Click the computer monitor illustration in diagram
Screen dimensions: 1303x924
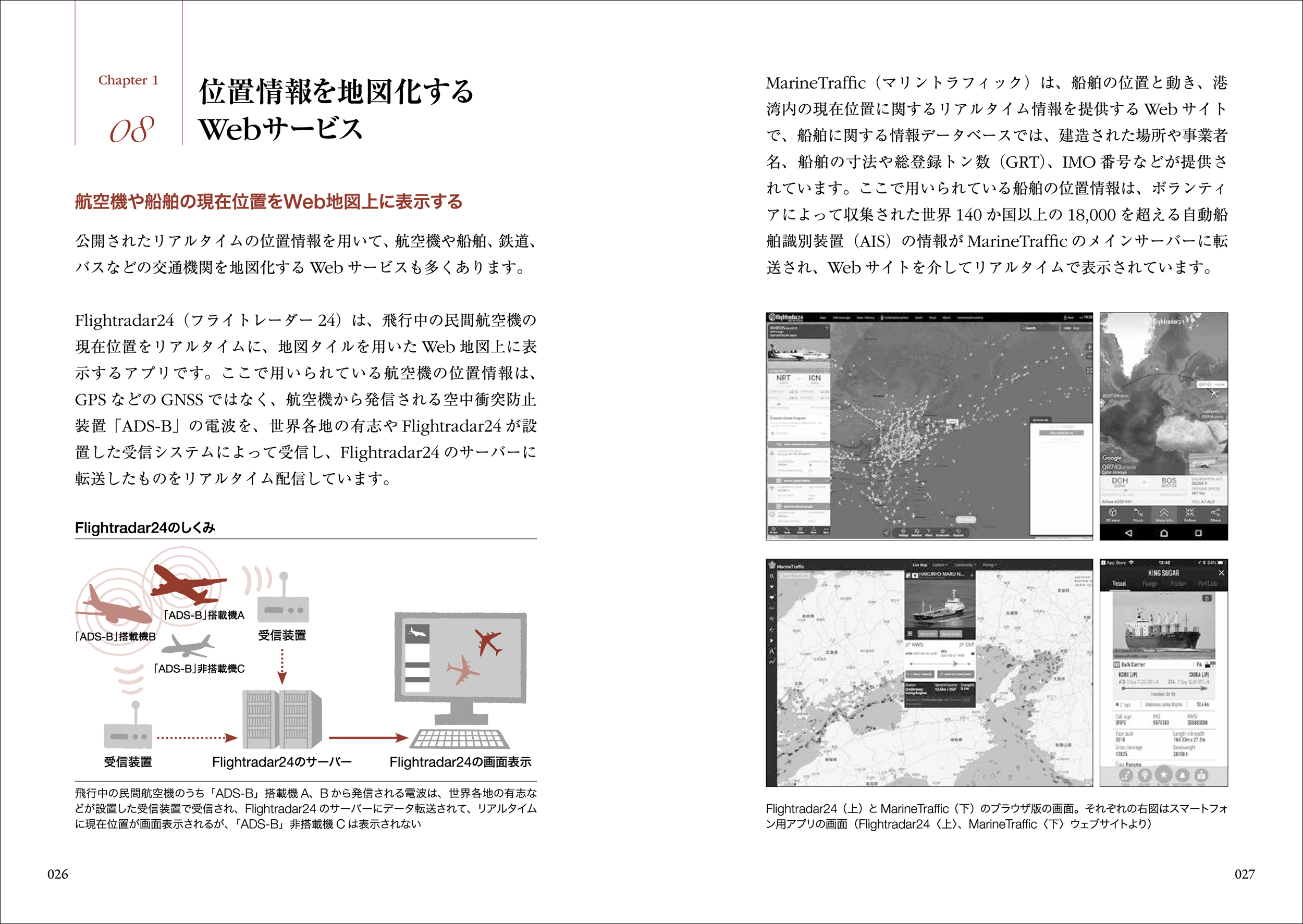tap(461, 669)
